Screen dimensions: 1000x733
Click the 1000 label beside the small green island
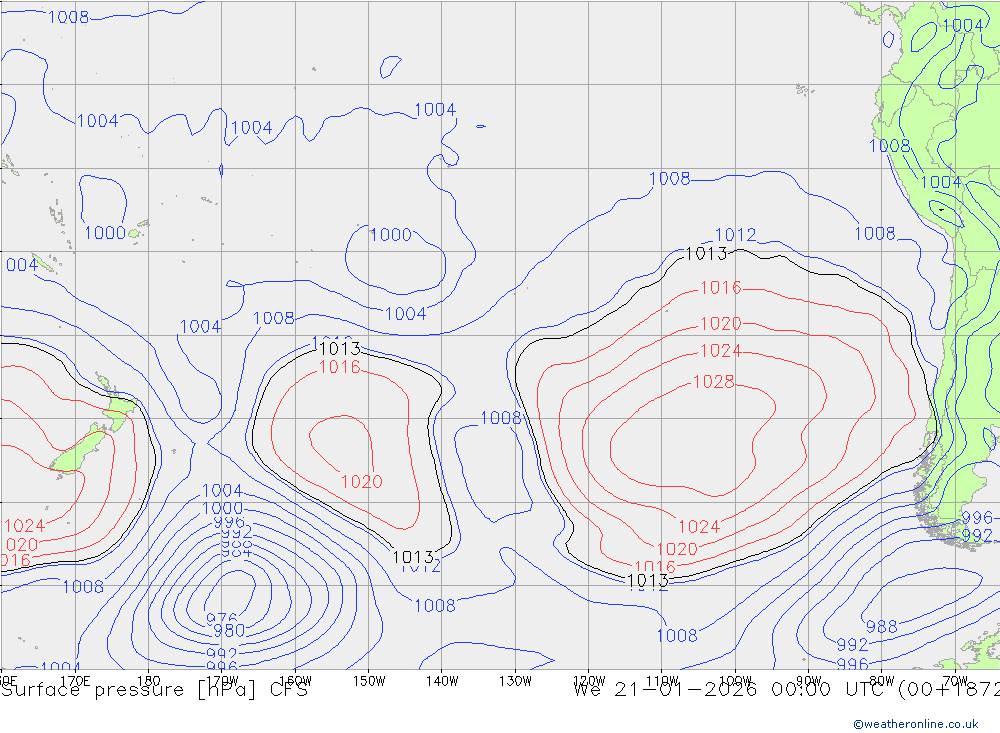point(105,233)
